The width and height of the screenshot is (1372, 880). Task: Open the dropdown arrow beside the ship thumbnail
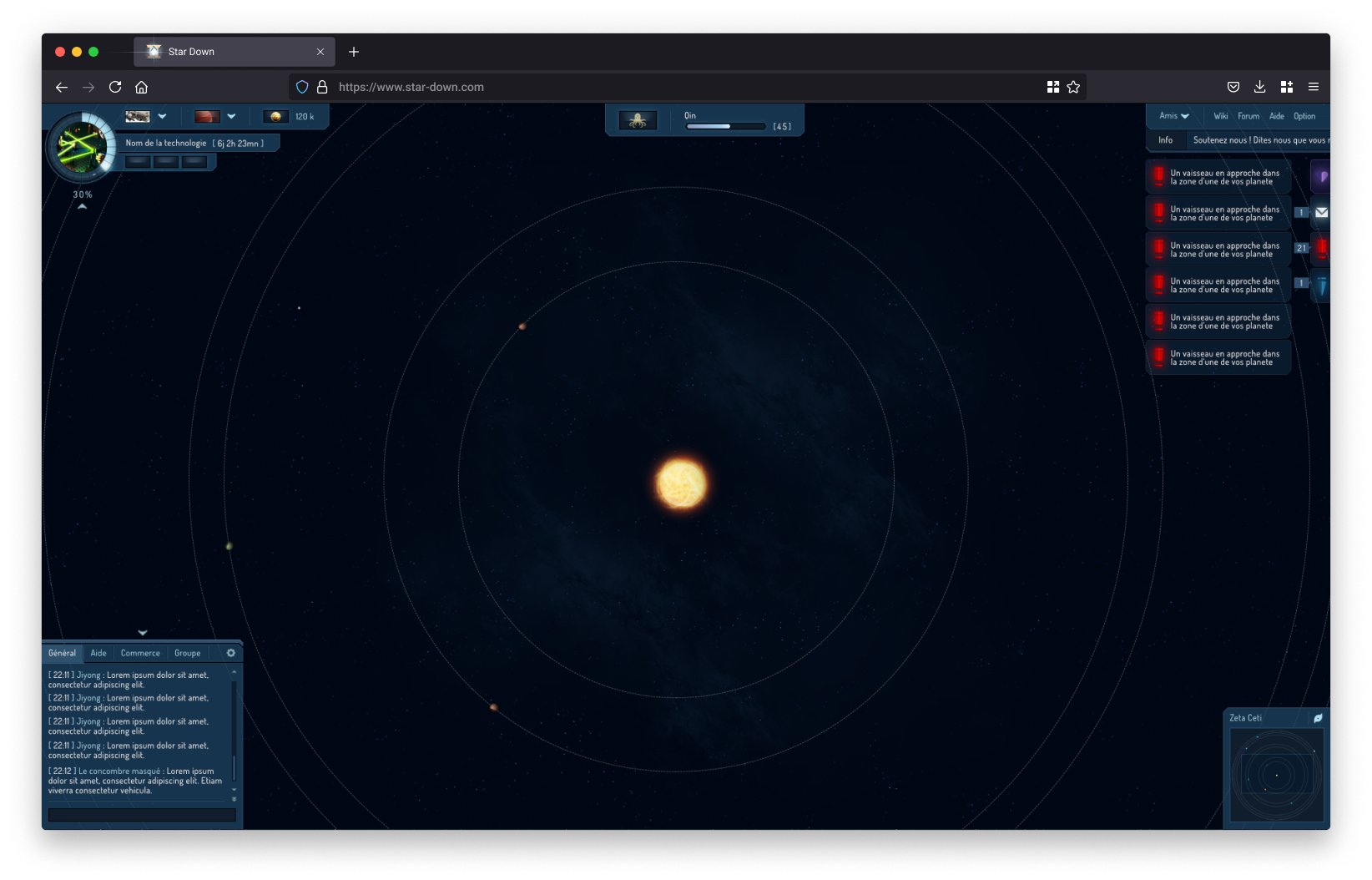point(162,117)
